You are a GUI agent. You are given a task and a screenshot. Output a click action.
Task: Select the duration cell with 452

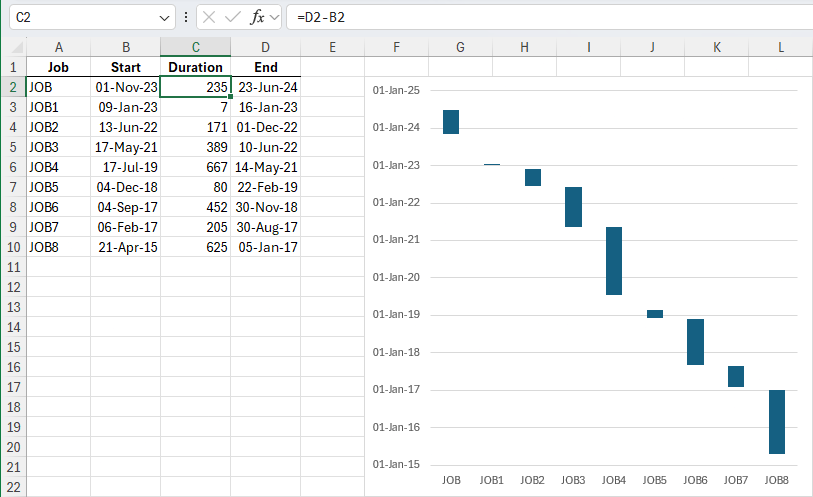(195, 207)
